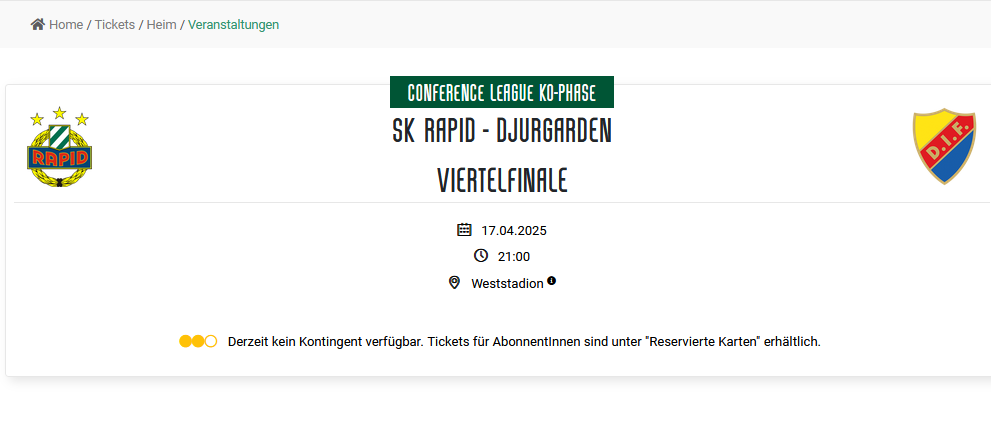Select the Veranstaltungen breadcrumb item
This screenshot has height=429, width=991.
pos(233,24)
